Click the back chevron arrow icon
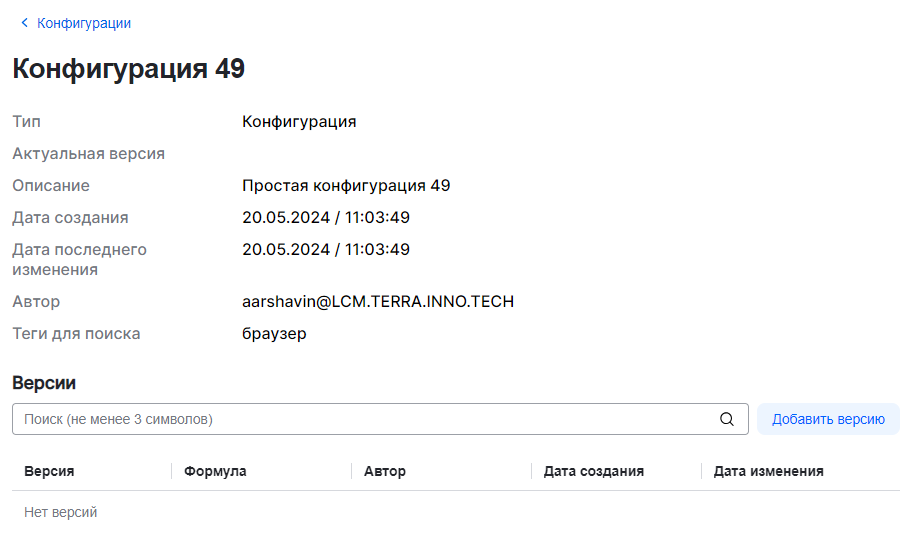Image resolution: width=910 pixels, height=544 pixels. 25,23
